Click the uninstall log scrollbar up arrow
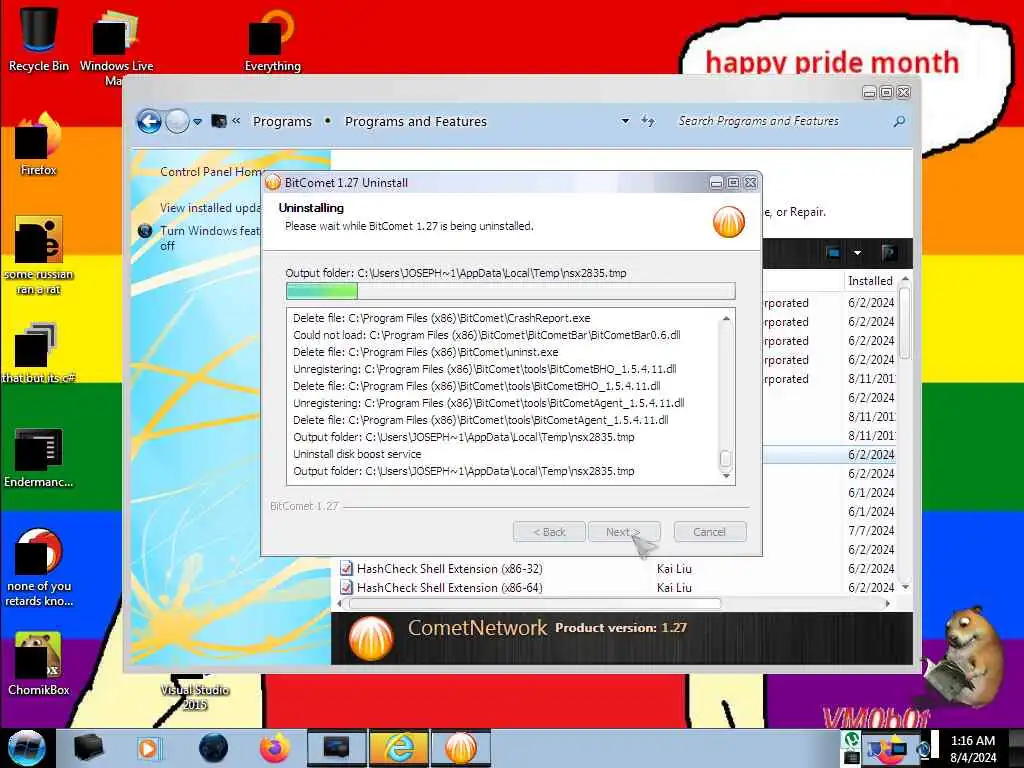Screen dimensions: 1024x768 [726, 319]
